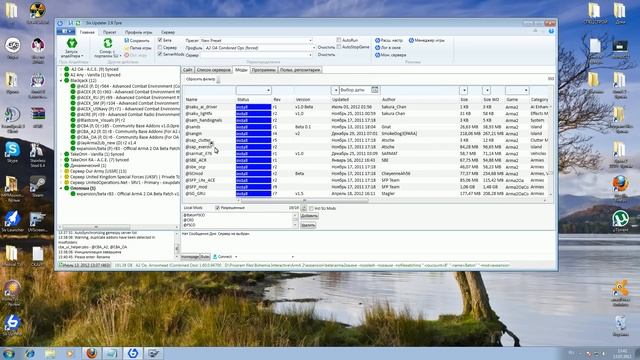The image size is (640, 360).
Task: Click the help icon at ribbon top right
Action: [x=551, y=31]
